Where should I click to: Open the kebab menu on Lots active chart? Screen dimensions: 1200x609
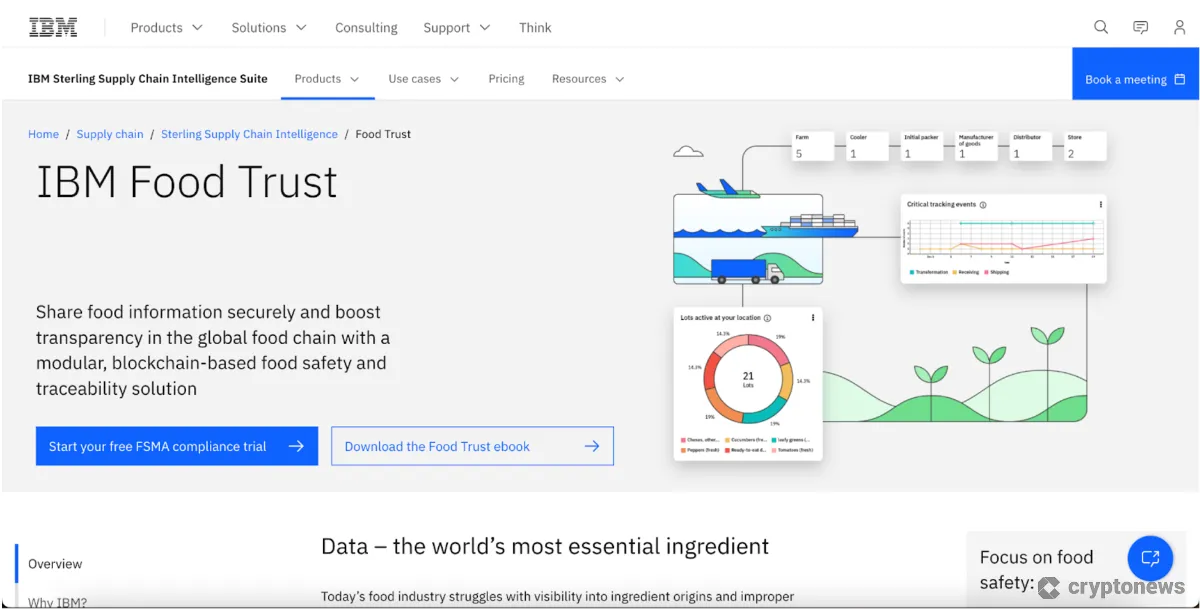[x=814, y=318]
